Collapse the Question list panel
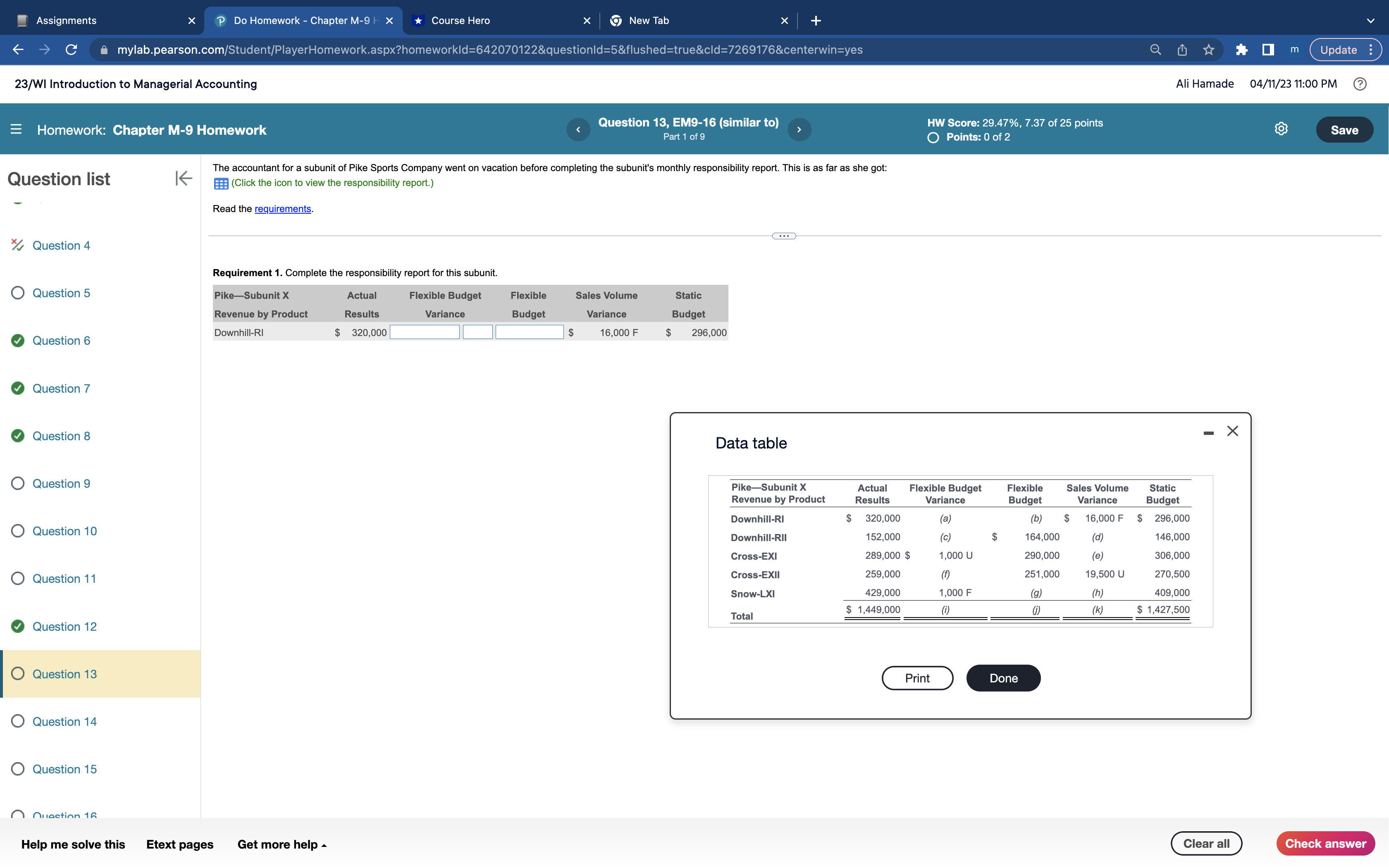Viewport: 1389px width, 868px height. click(183, 179)
